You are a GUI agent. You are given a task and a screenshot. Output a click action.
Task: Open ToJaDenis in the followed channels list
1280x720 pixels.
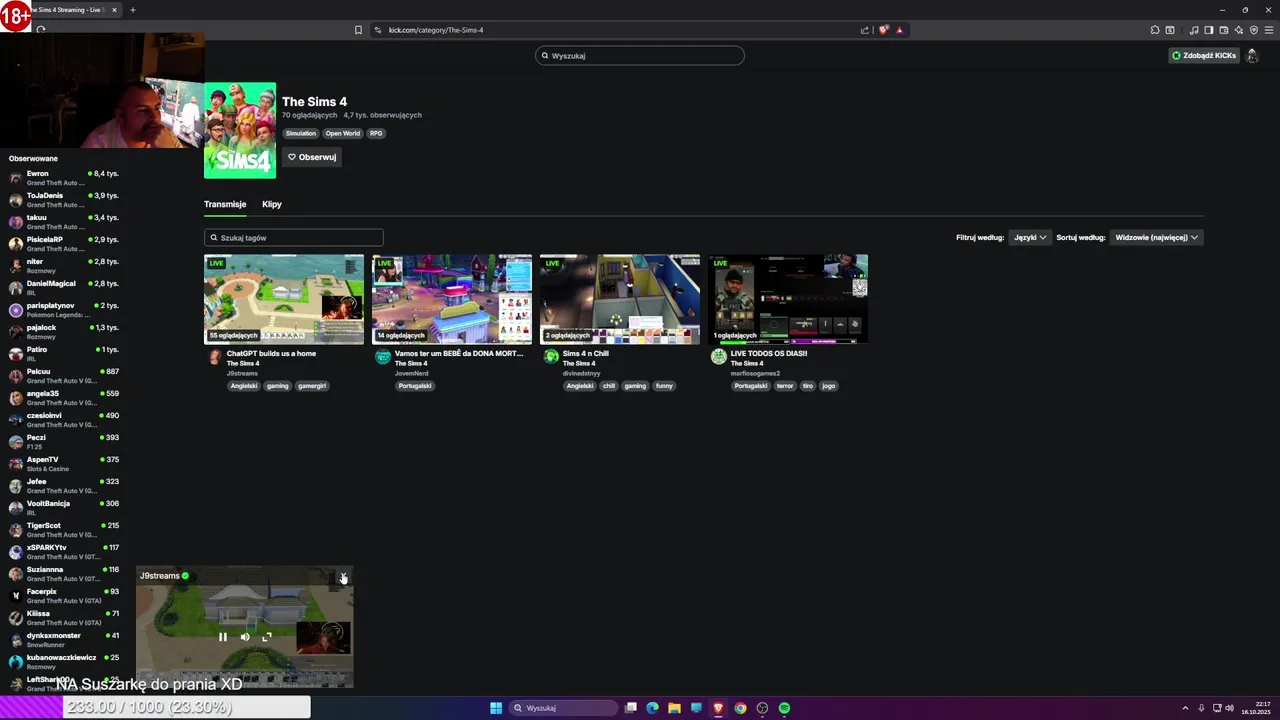click(64, 200)
